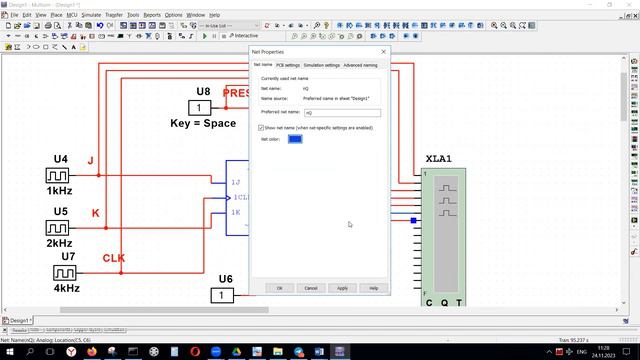Click the Preferred net name field
Image resolution: width=640 pixels, height=360 pixels.
[342, 113]
